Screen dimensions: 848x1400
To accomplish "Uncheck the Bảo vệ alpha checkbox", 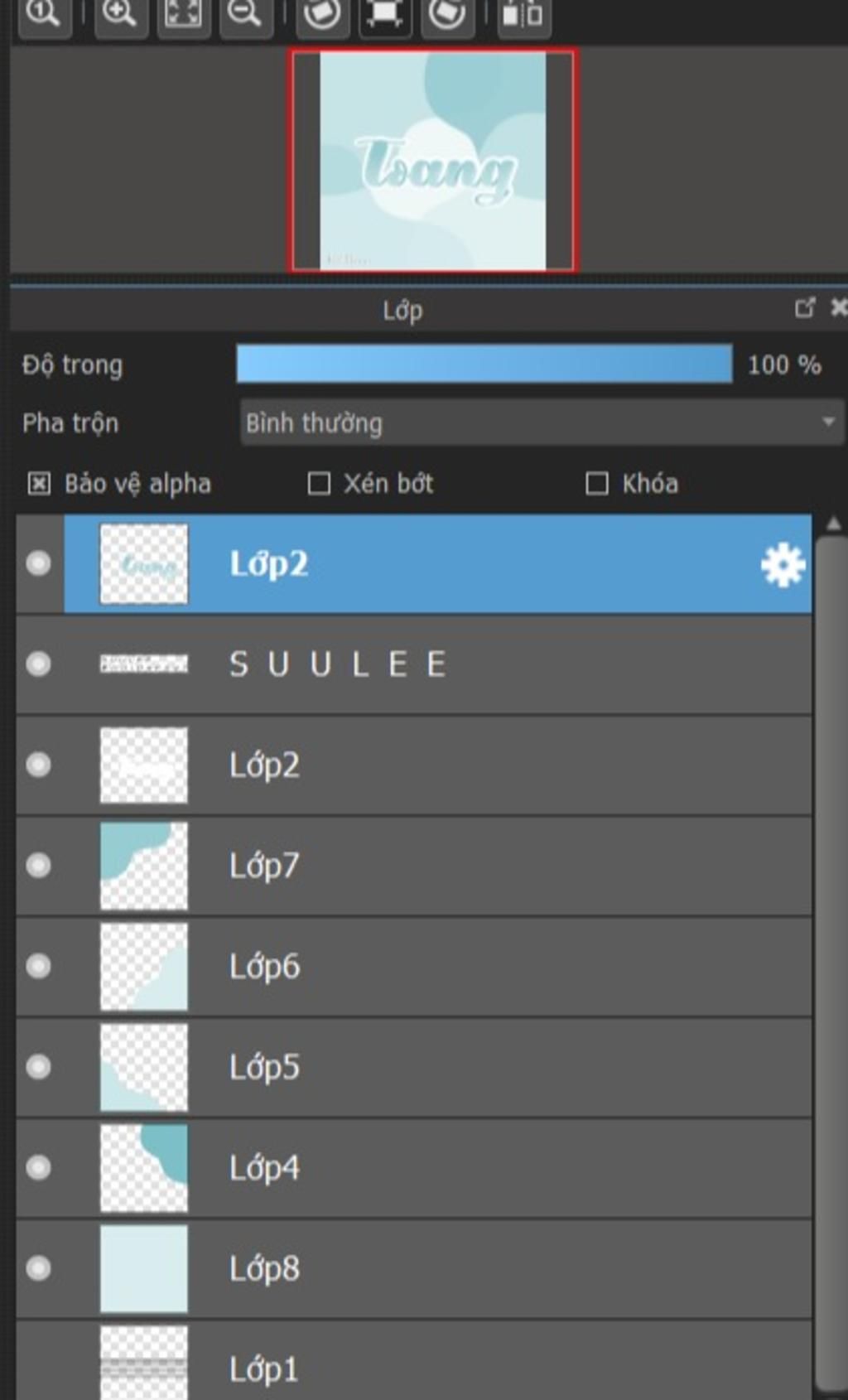I will tap(39, 484).
